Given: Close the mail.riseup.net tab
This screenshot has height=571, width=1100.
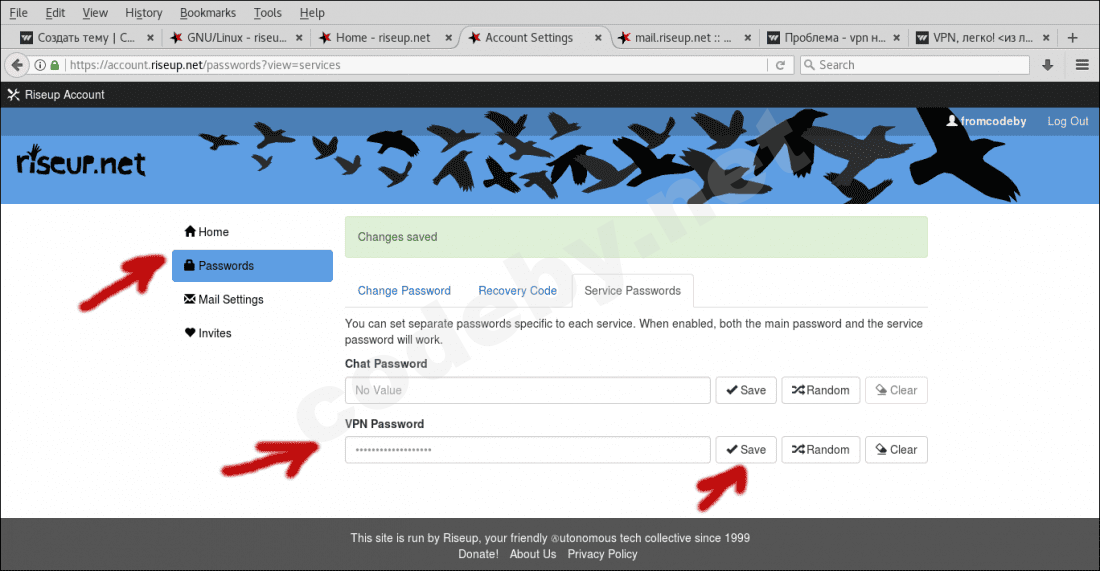Looking at the screenshot, I should pos(747,38).
